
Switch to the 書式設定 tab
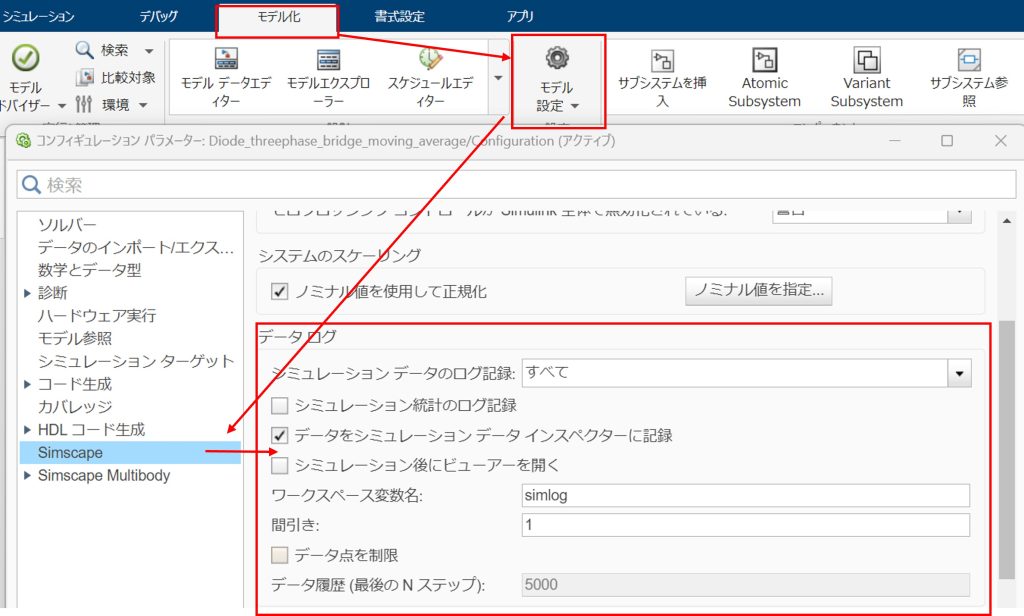[x=399, y=16]
